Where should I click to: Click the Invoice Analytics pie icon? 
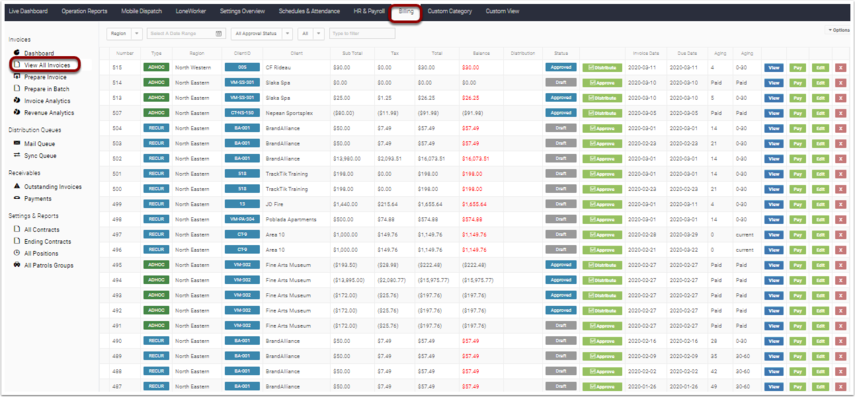click(x=16, y=101)
